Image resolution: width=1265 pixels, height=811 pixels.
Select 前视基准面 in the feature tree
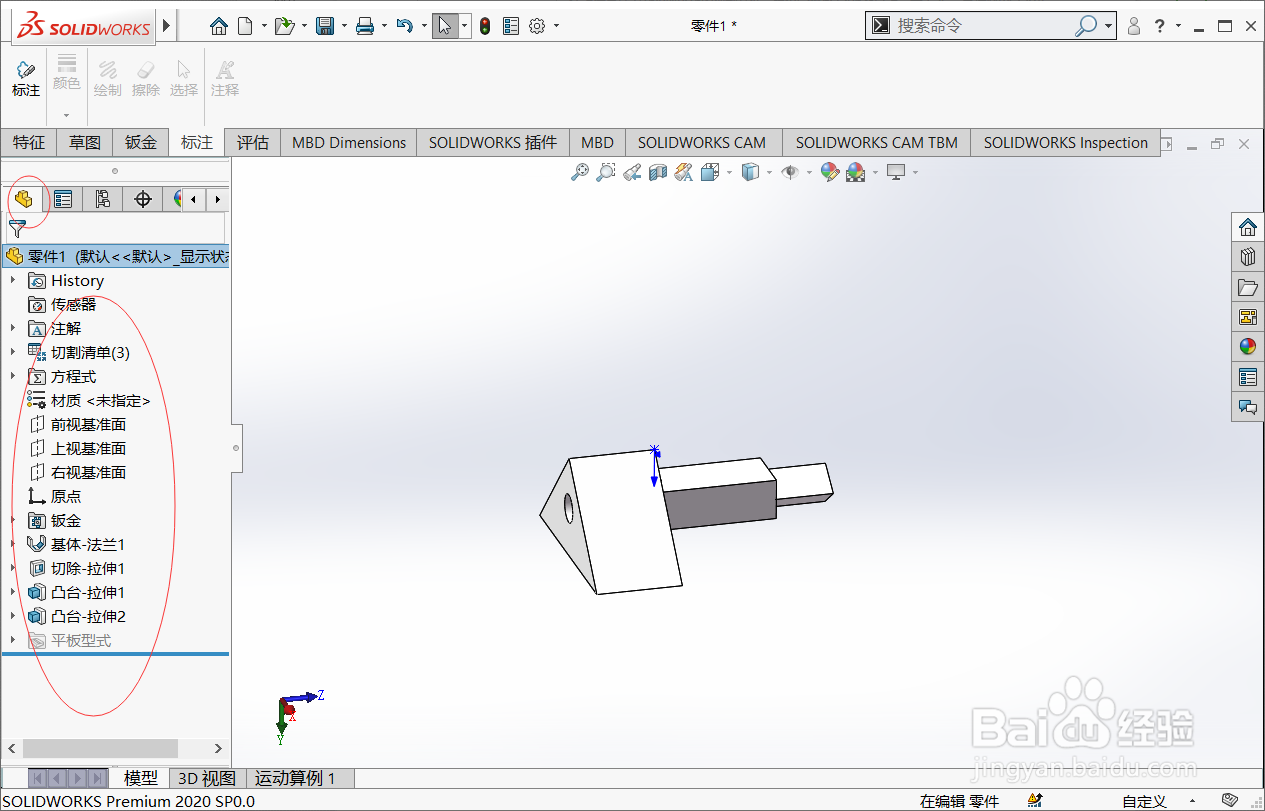[89, 424]
